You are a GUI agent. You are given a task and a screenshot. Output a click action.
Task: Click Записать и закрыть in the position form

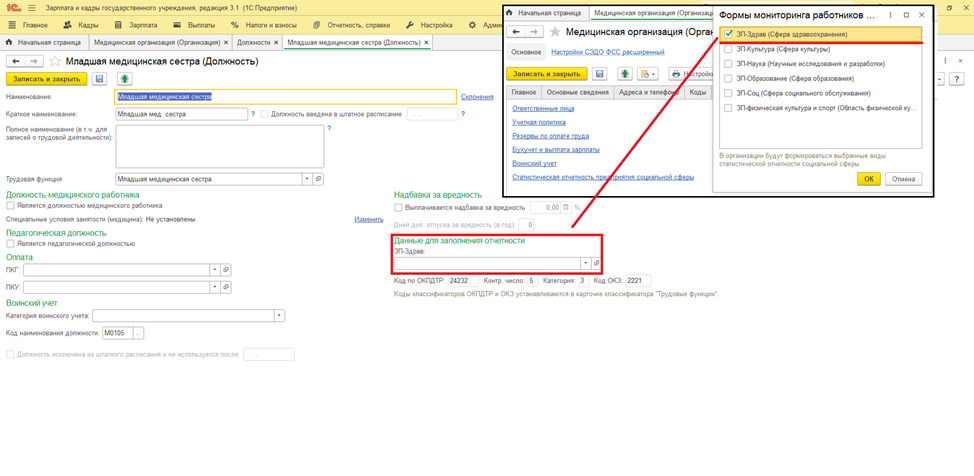click(x=47, y=79)
